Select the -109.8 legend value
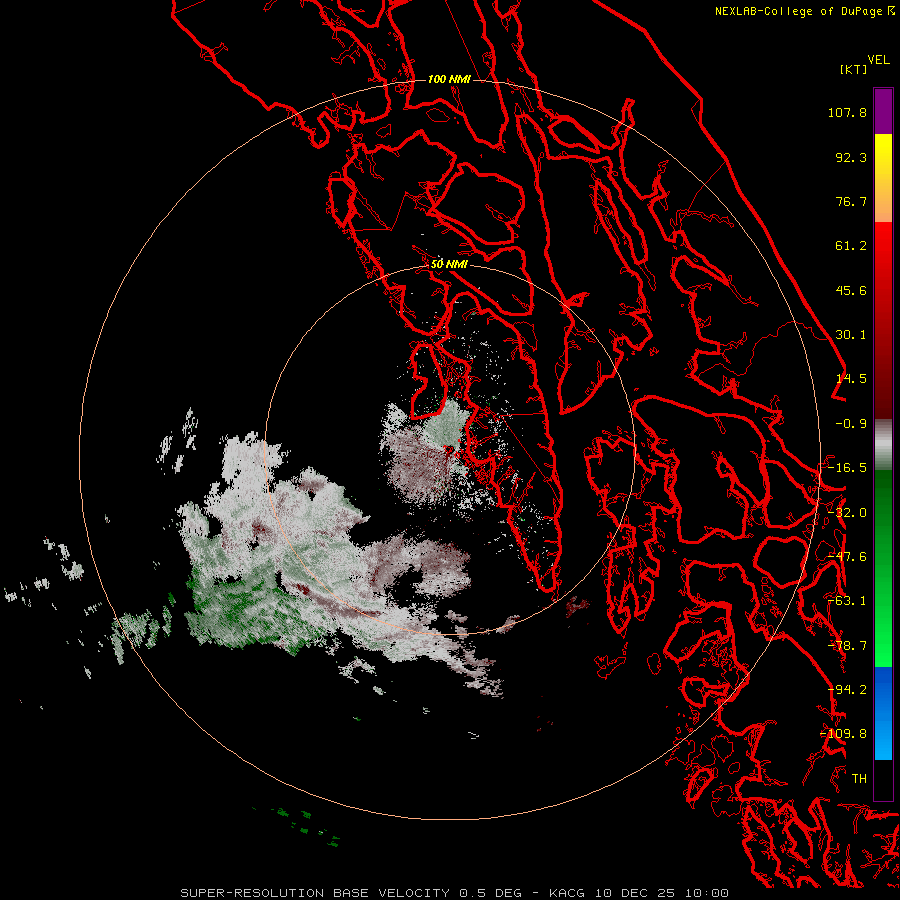The width and height of the screenshot is (900, 900). 843,734
